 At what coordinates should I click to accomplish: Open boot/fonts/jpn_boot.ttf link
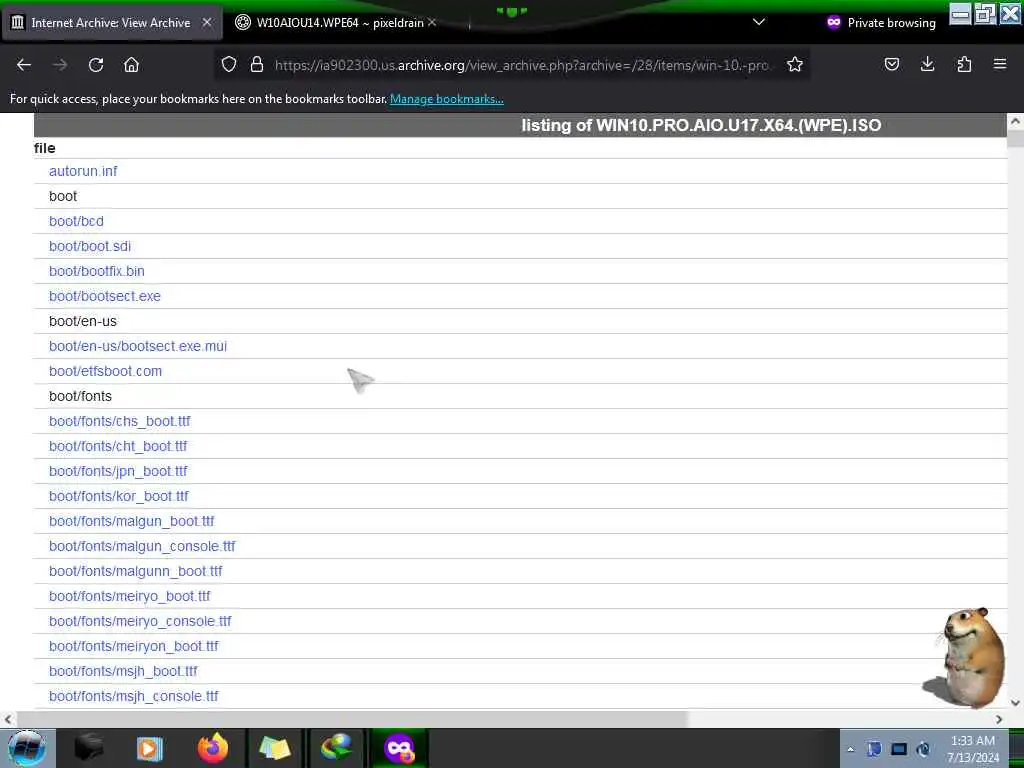coord(118,471)
